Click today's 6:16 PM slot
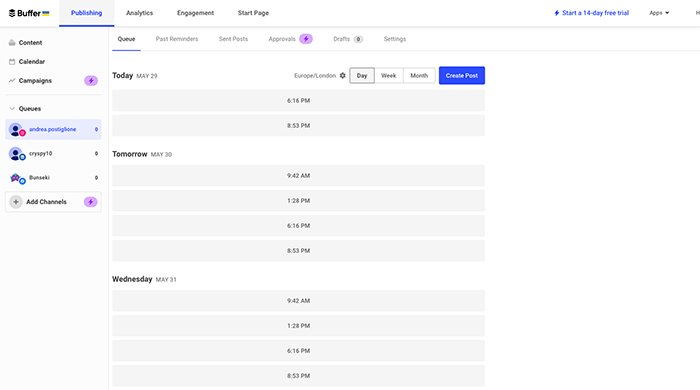 click(298, 100)
